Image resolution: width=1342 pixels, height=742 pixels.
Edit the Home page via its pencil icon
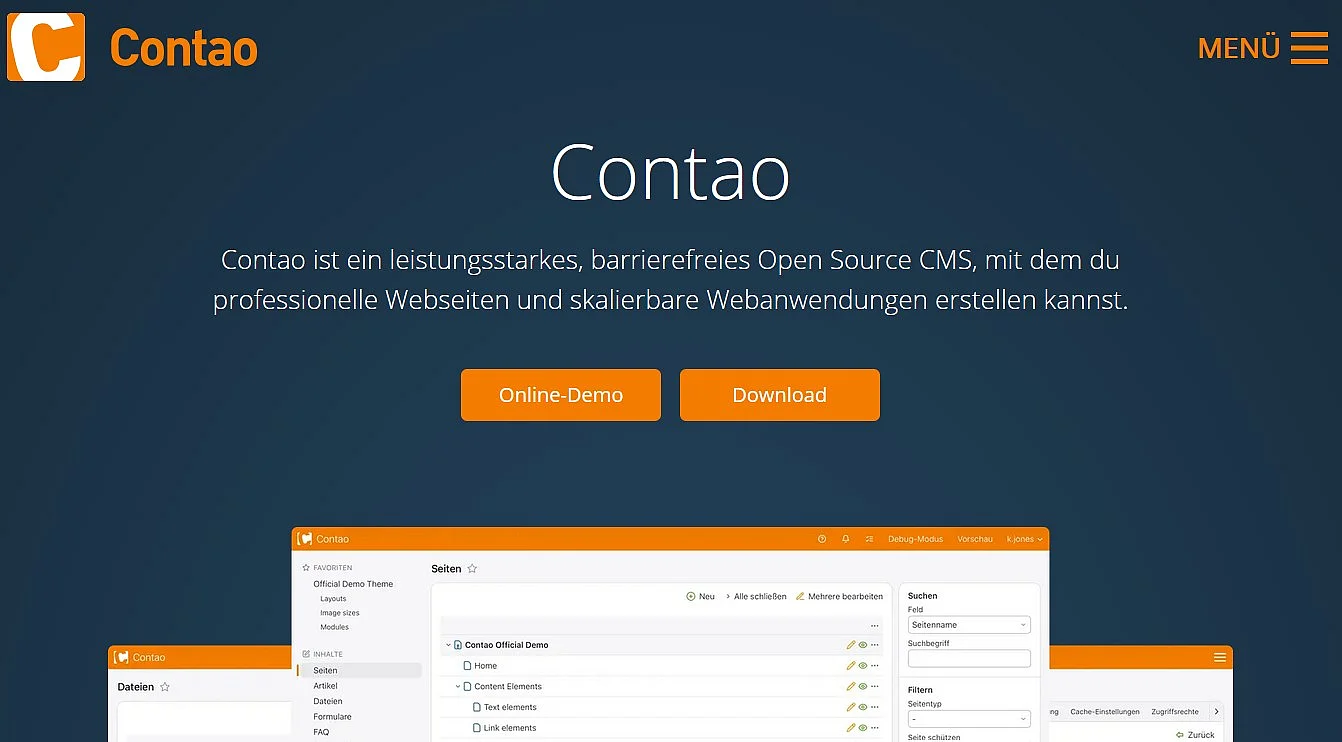851,666
